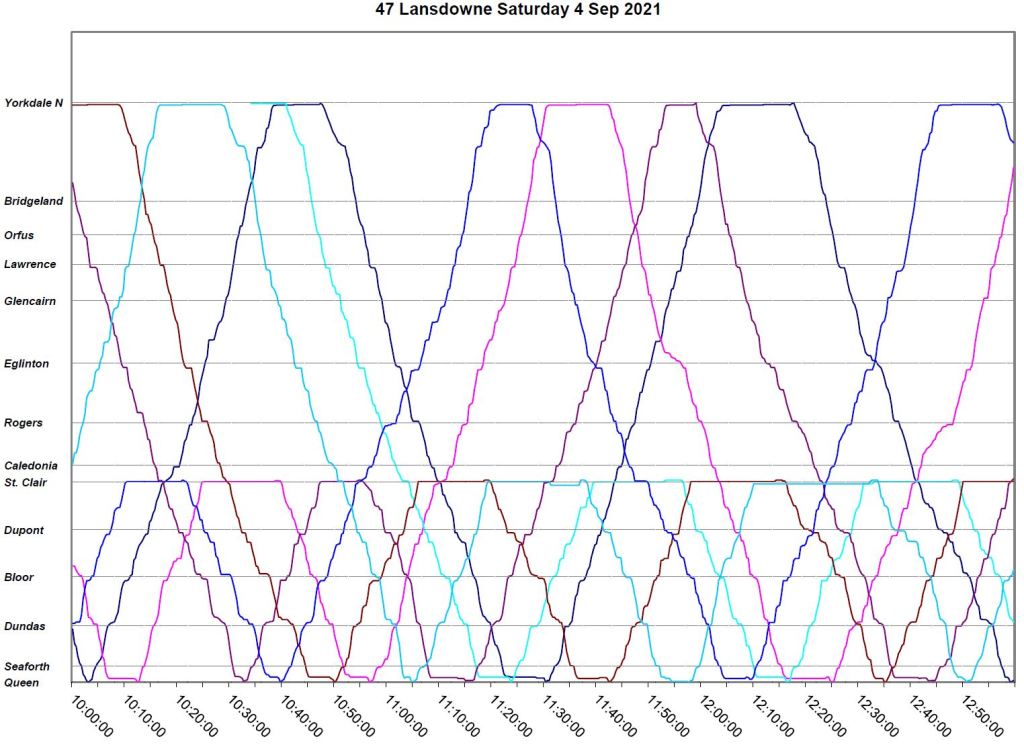
Task: Select the Bloor stop label
Action: point(19,577)
